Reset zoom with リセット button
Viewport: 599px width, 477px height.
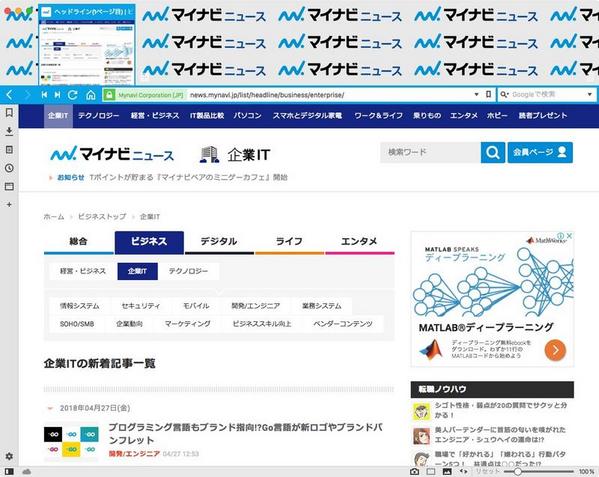point(487,472)
